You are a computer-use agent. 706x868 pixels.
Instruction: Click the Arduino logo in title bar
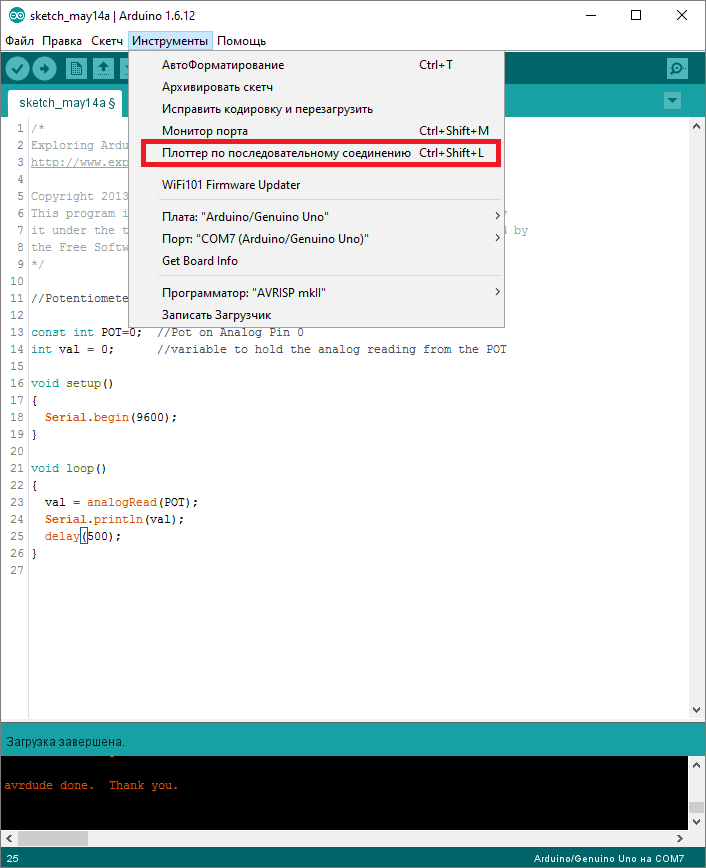pyautogui.click(x=17, y=16)
